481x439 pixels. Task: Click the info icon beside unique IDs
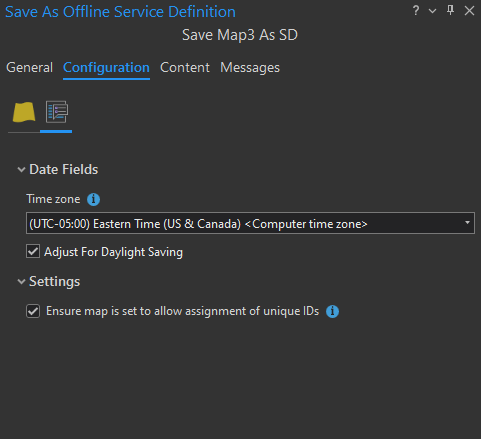click(x=332, y=311)
